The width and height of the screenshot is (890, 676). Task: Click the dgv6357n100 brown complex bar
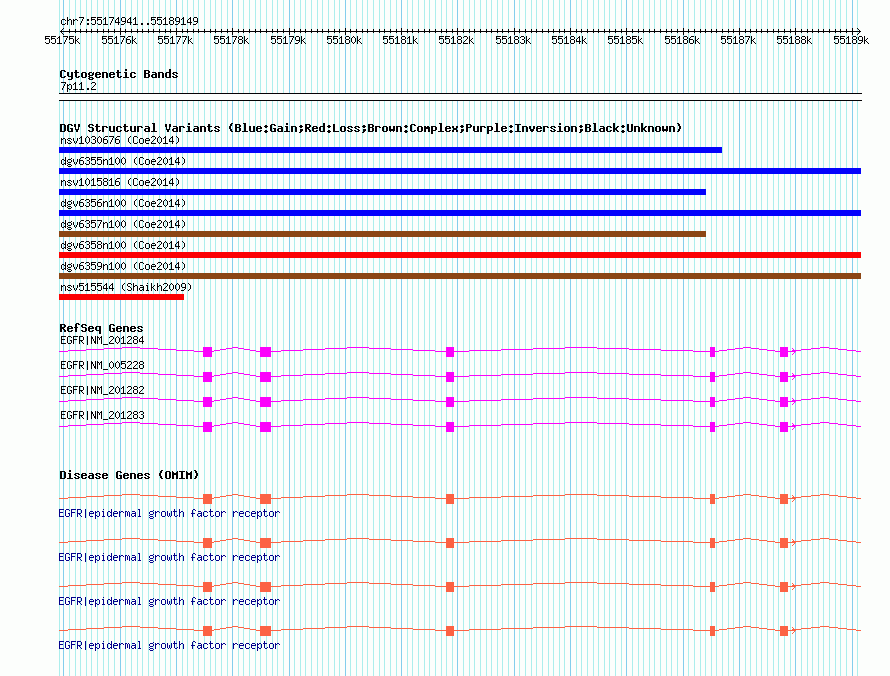click(x=383, y=234)
